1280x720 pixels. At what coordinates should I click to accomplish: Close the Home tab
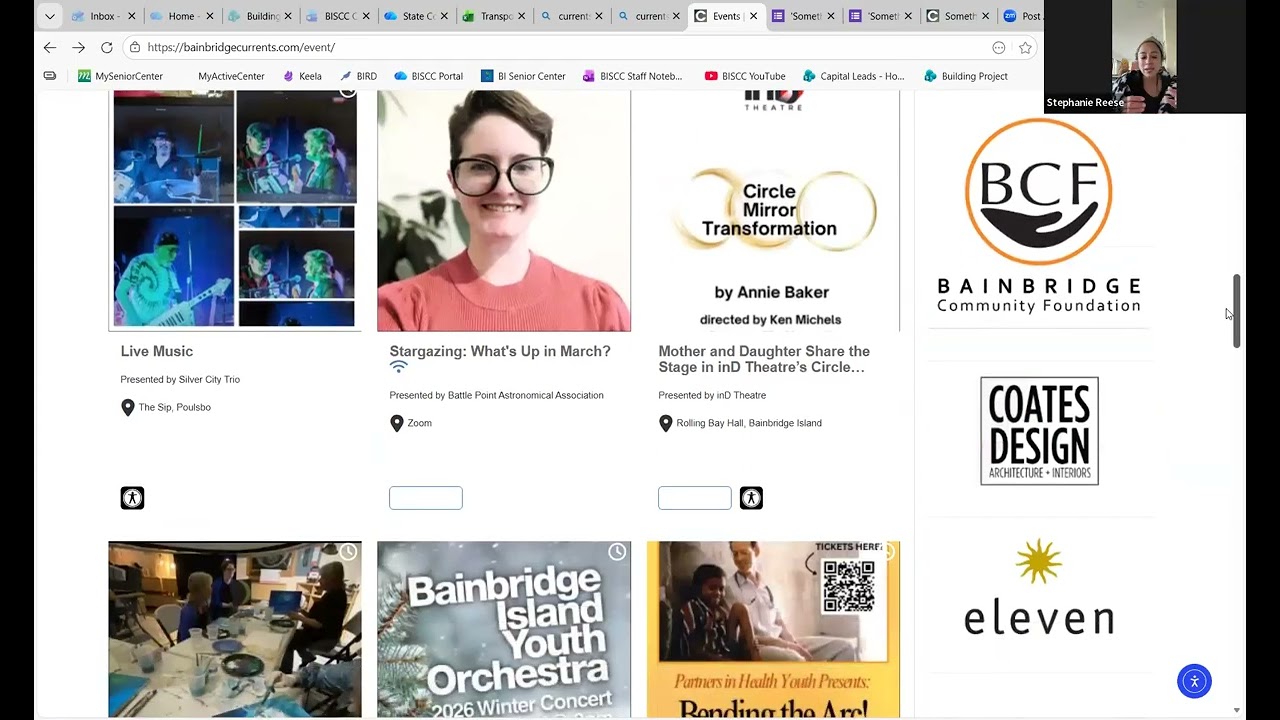(x=209, y=16)
